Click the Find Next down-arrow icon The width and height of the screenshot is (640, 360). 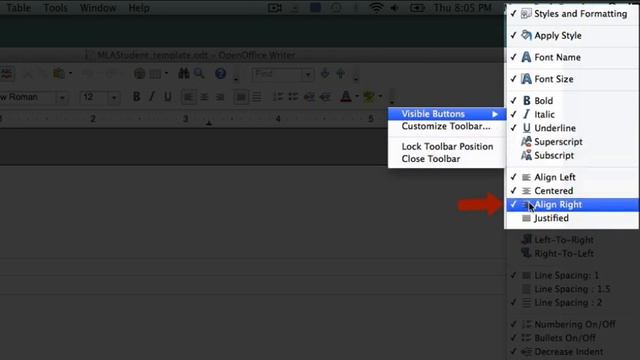click(325, 74)
